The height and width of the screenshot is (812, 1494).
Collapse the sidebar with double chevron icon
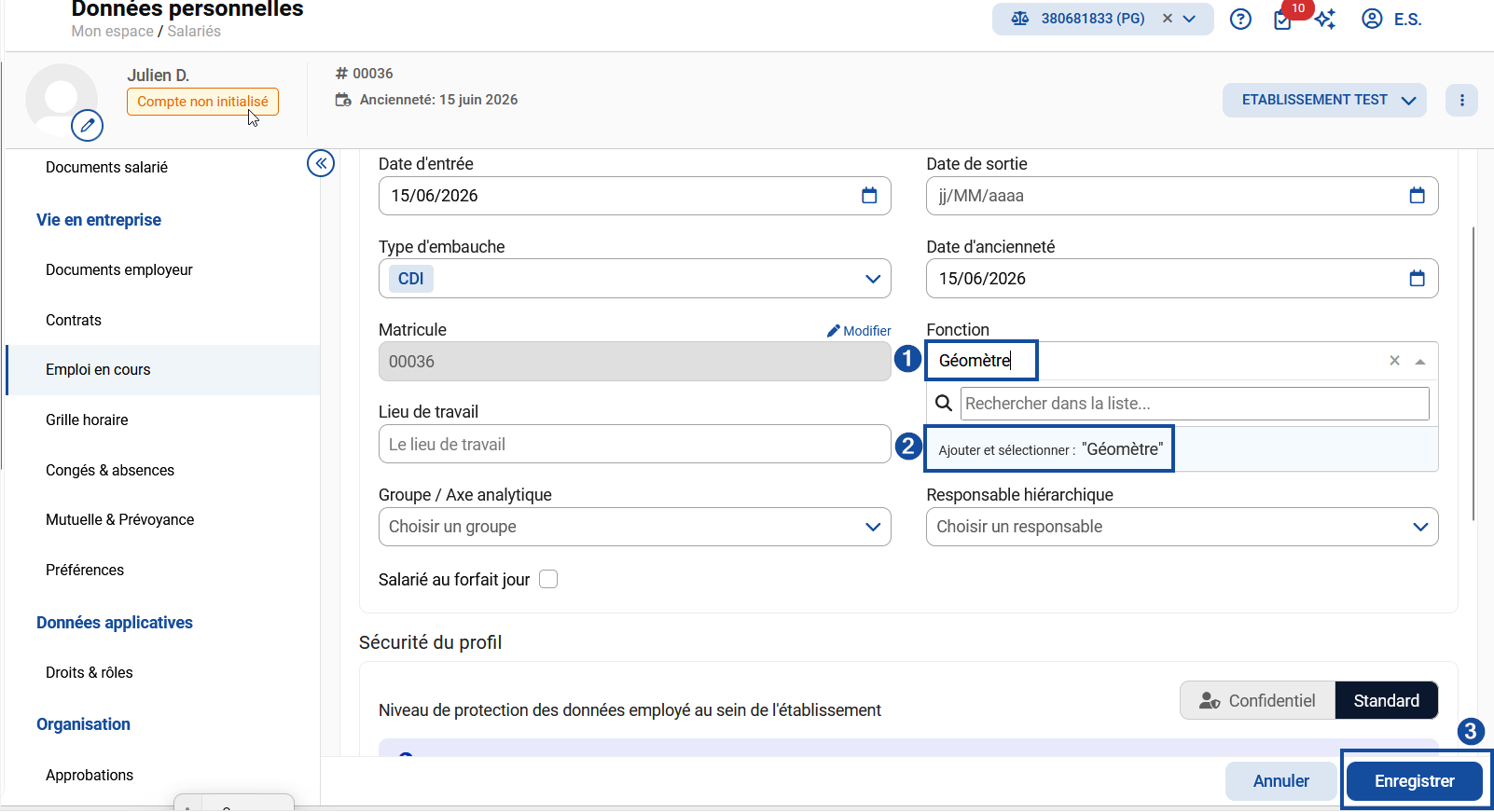pos(321,164)
